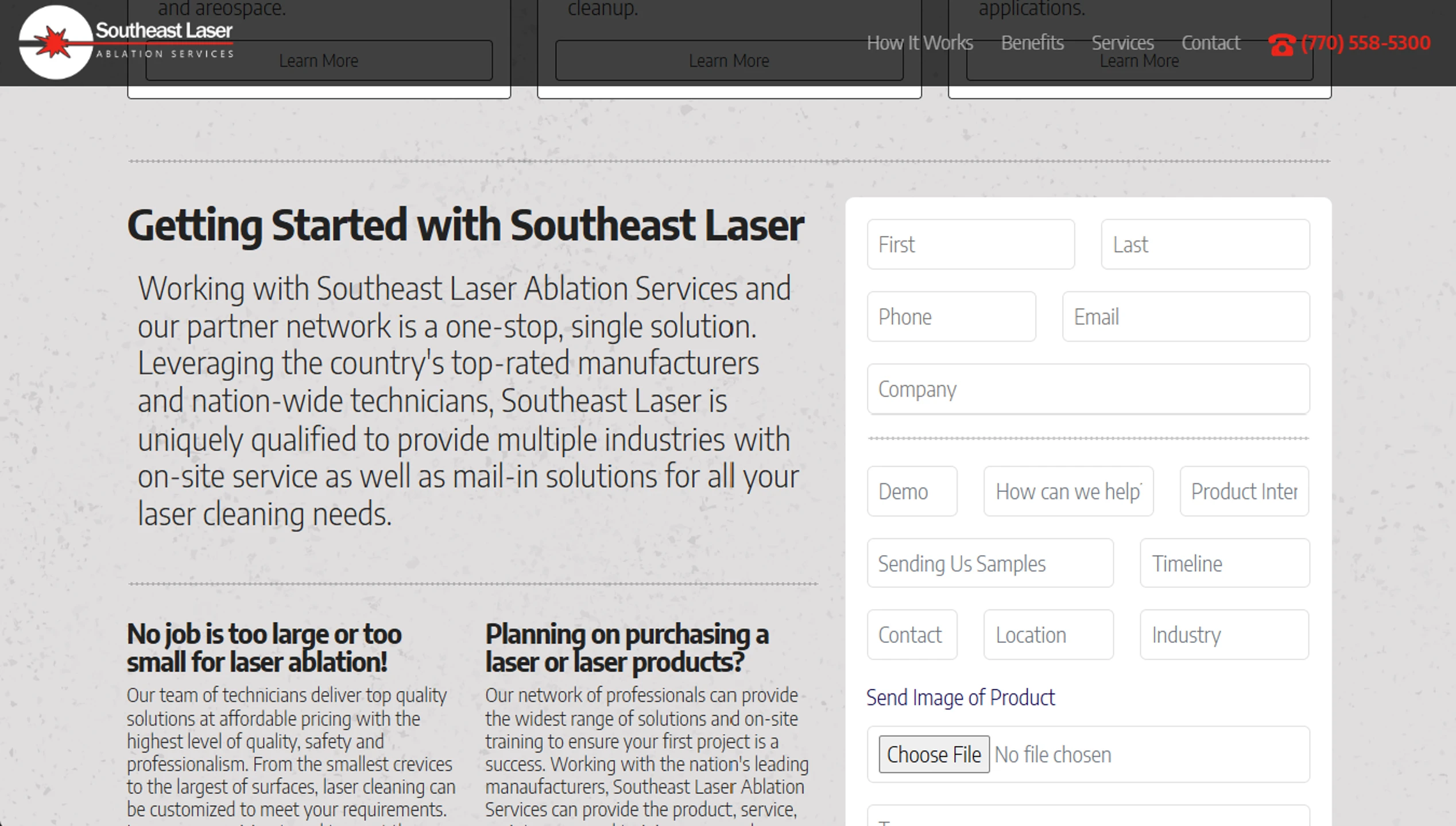Screen dimensions: 1456x826
Task: Click the Location field
Action: [1048, 634]
